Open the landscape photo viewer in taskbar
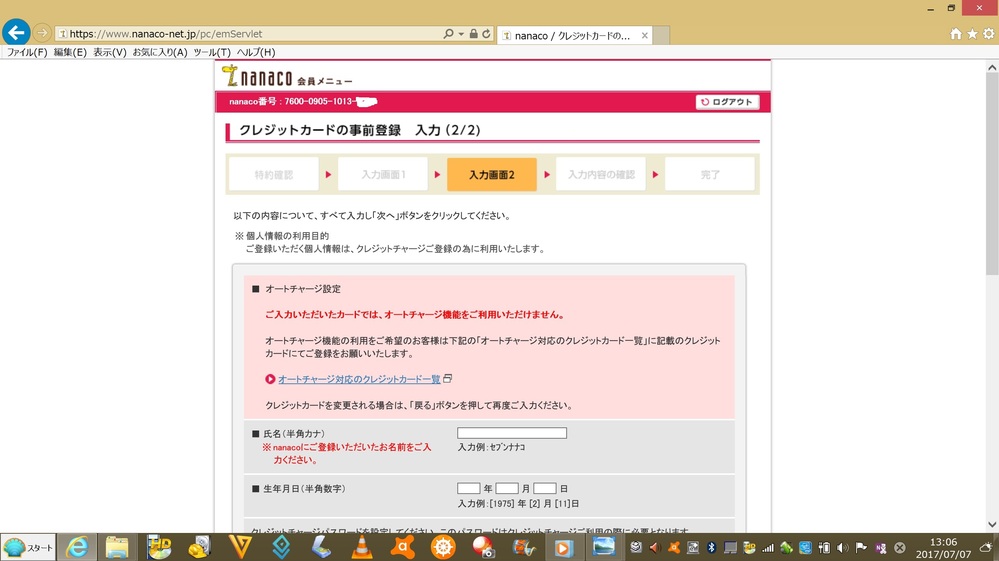This screenshot has height=561, width=999. pos(603,547)
